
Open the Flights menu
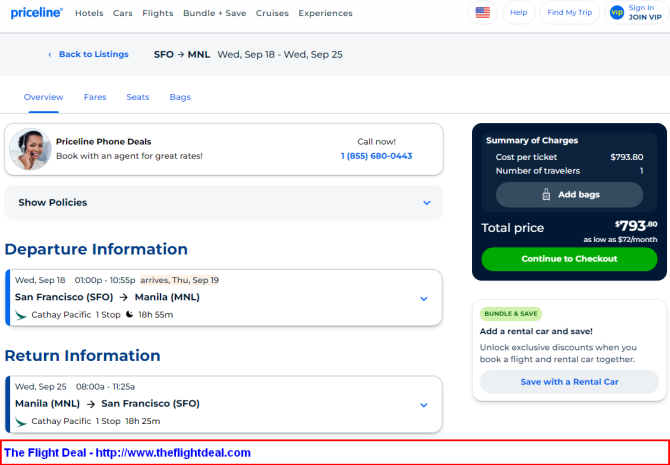pyautogui.click(x=158, y=13)
